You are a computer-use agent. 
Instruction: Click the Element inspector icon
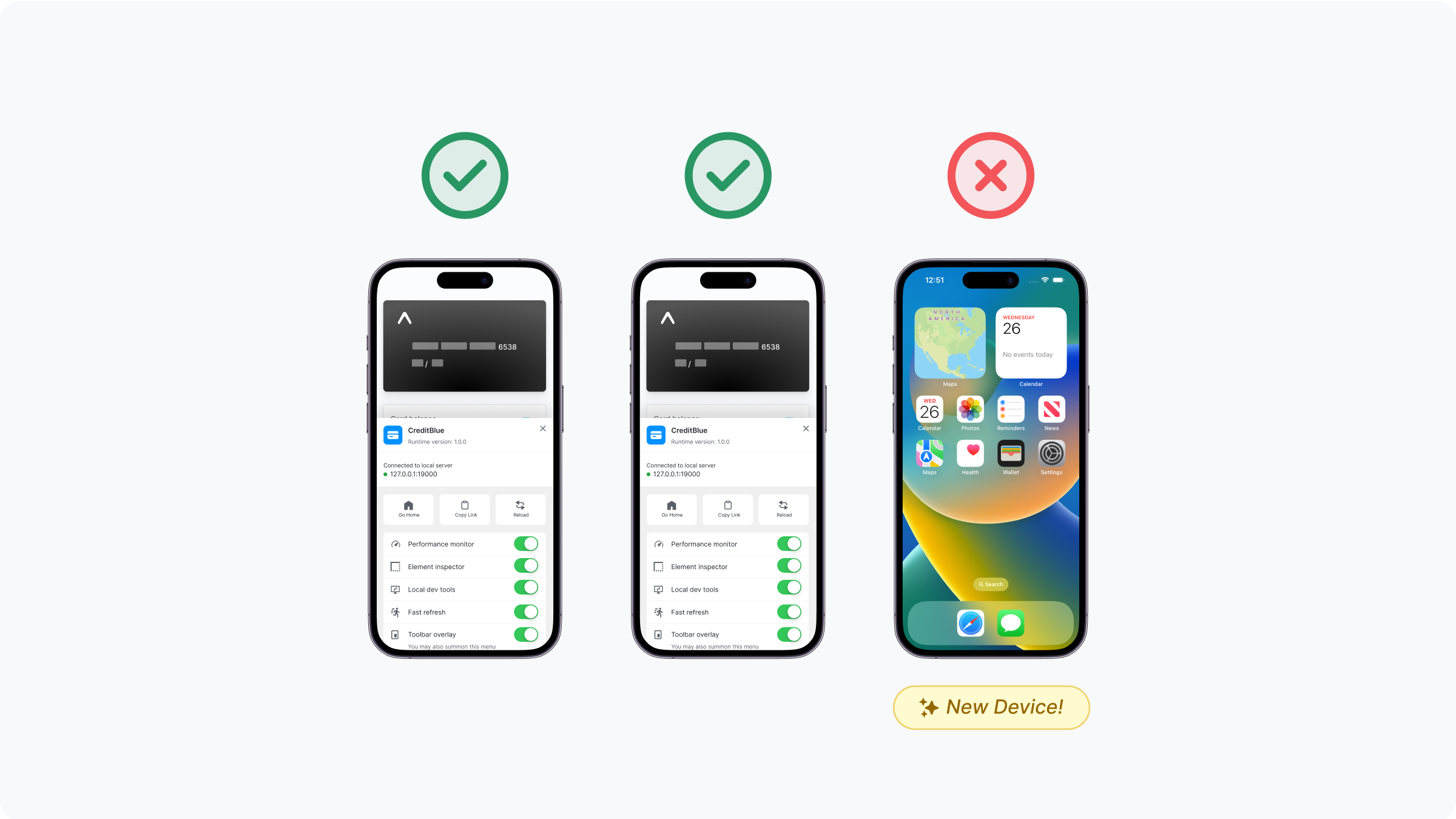tap(395, 566)
